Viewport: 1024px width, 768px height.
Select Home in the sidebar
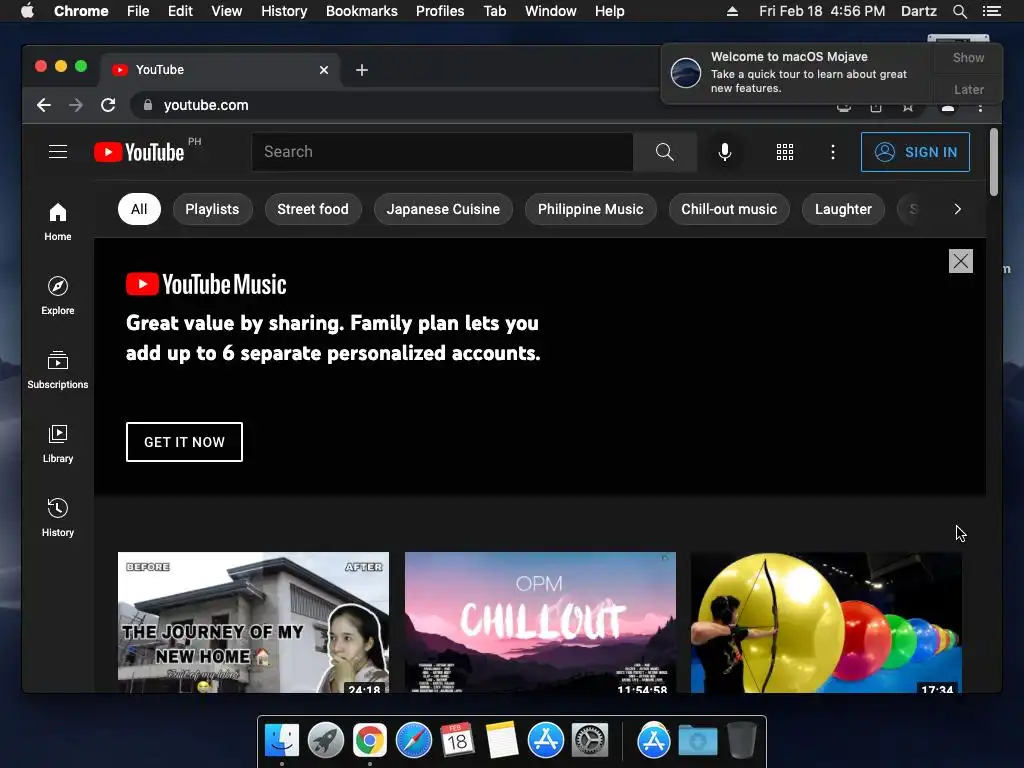pyautogui.click(x=57, y=222)
